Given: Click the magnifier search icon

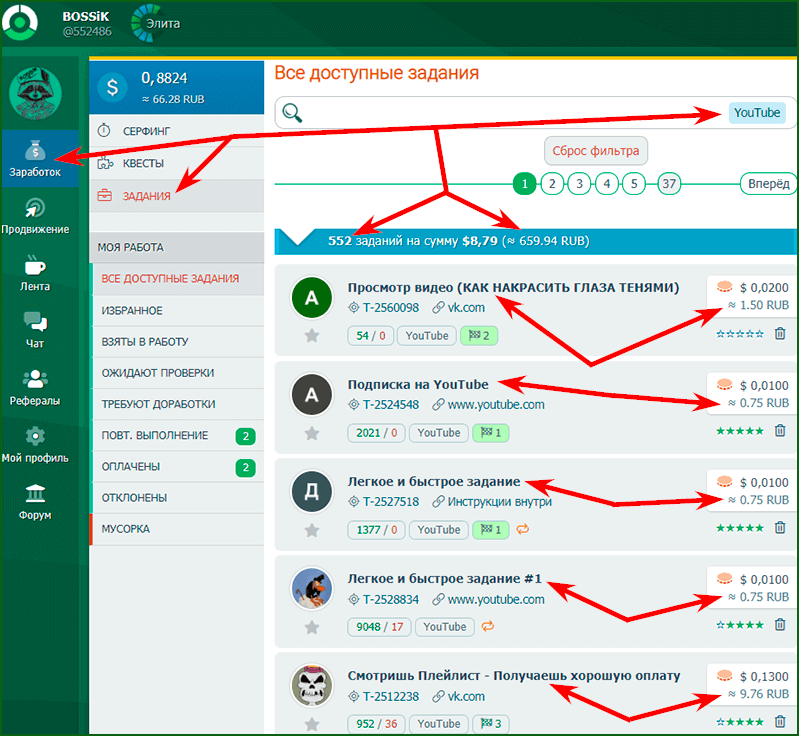Looking at the screenshot, I should tap(292, 113).
